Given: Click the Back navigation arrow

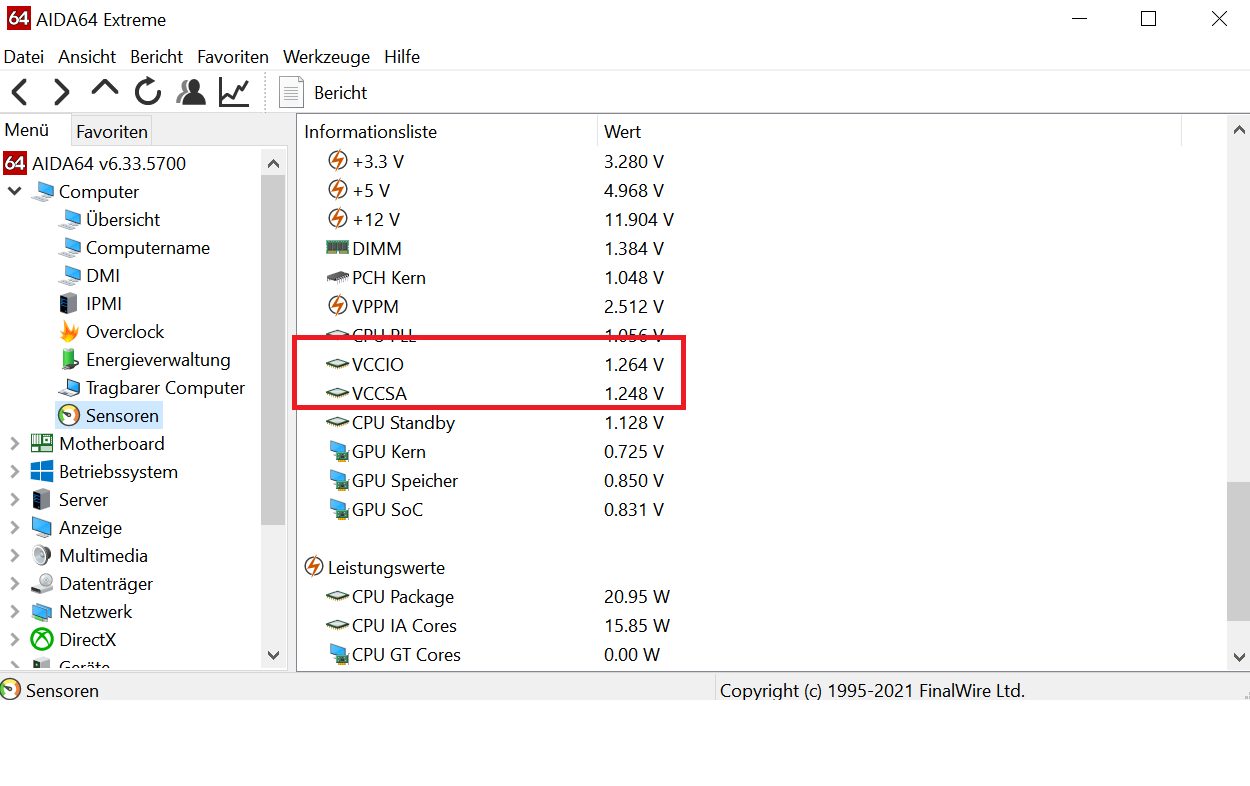Looking at the screenshot, I should pyautogui.click(x=19, y=93).
